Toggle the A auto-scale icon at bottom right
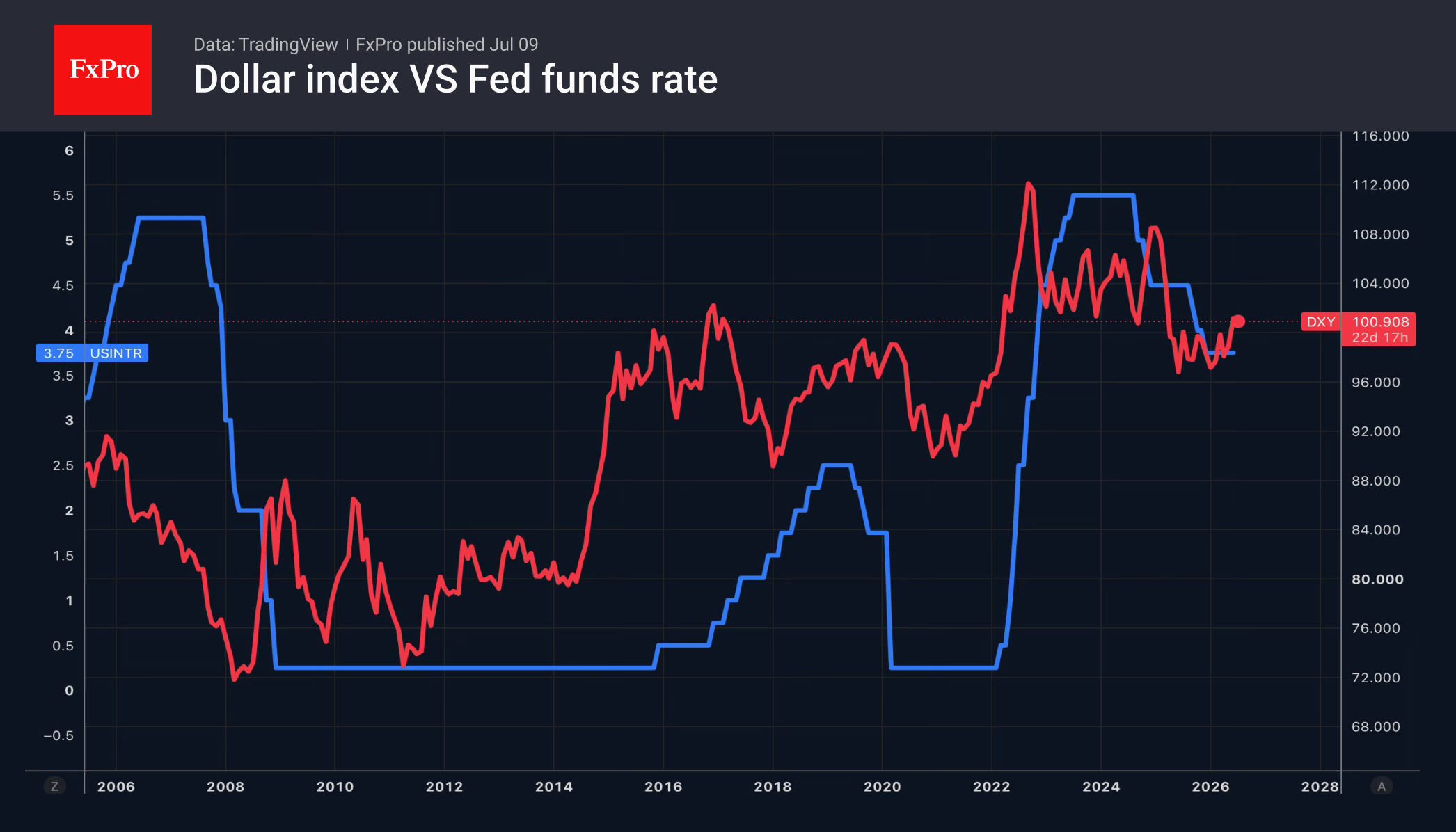 pyautogui.click(x=1382, y=786)
